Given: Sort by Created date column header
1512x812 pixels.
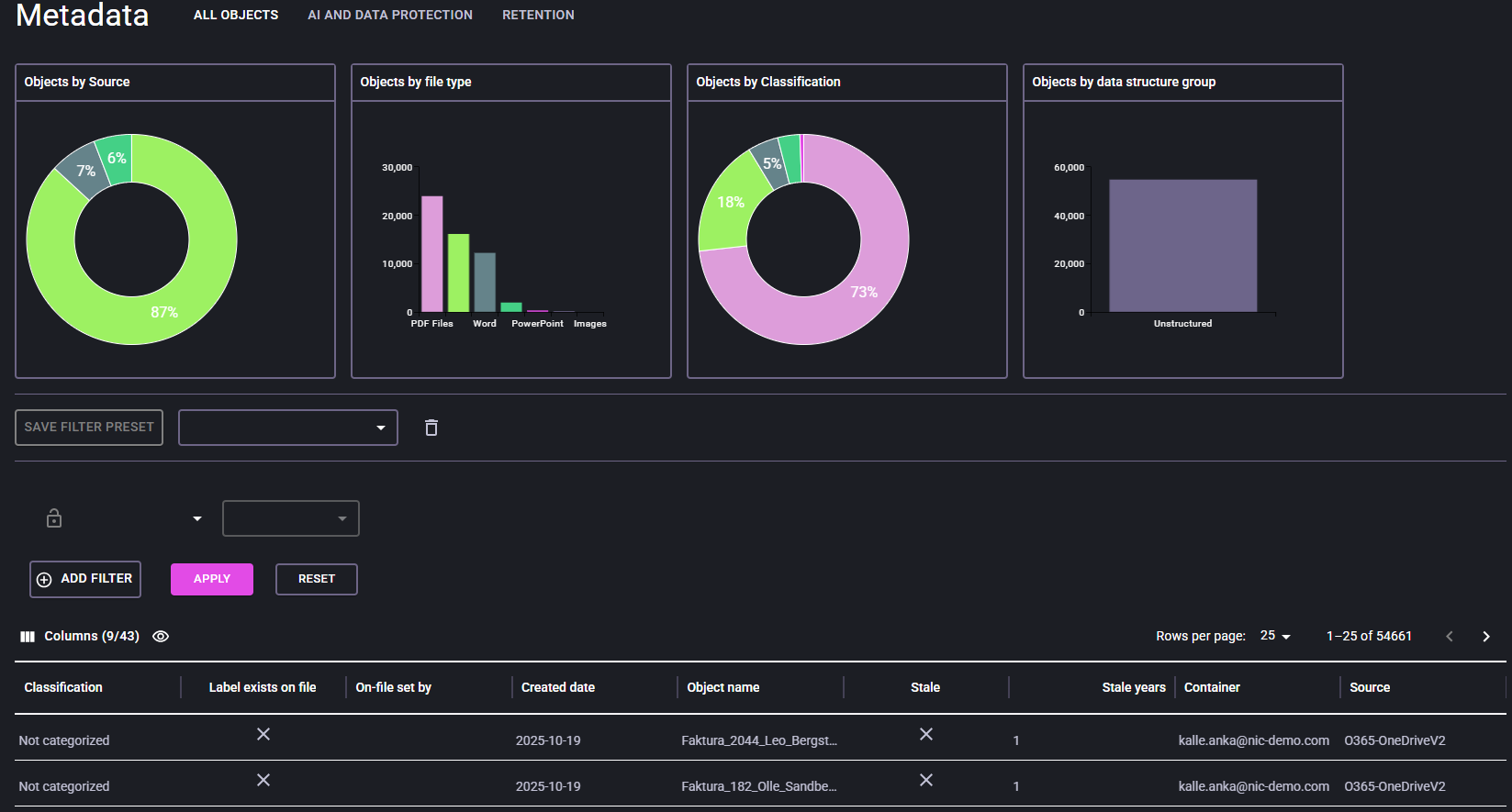Looking at the screenshot, I should (558, 687).
